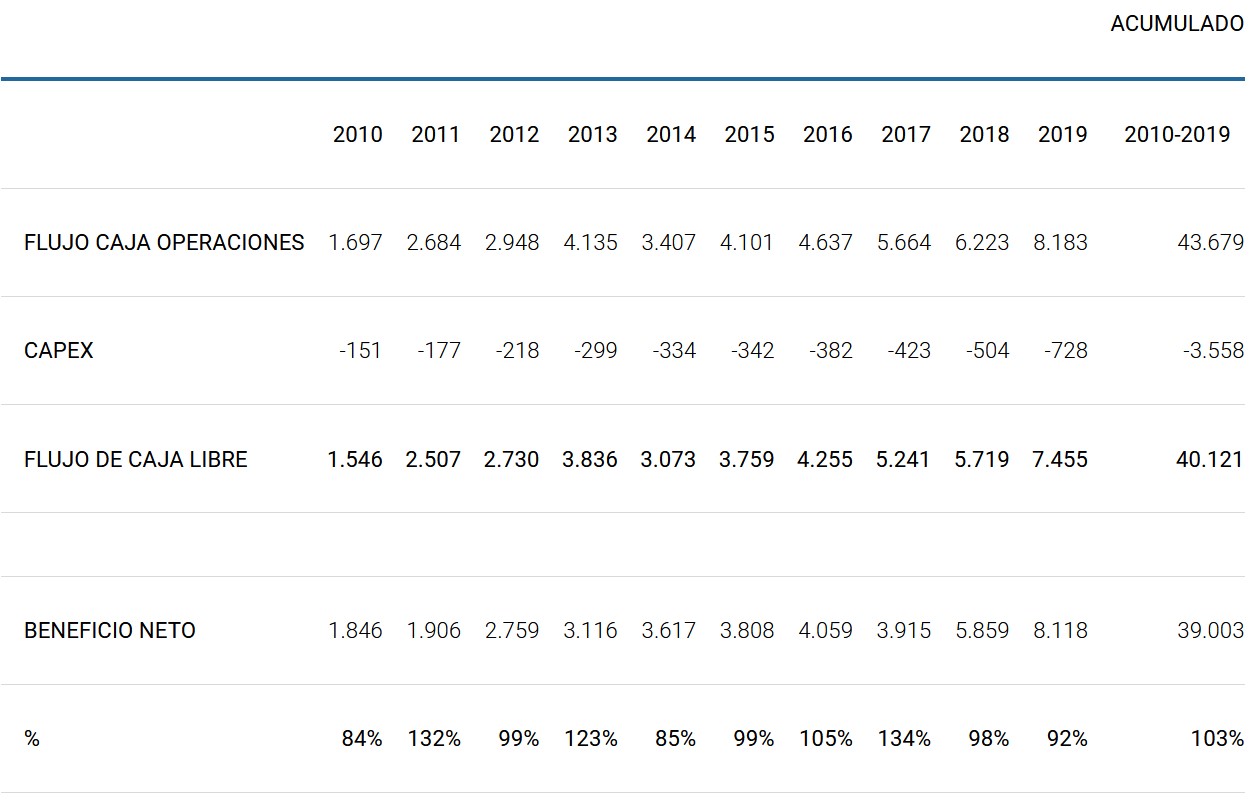Click the accumulated percentage 103%
Screen dimensions: 1255x802
(x=1217, y=739)
